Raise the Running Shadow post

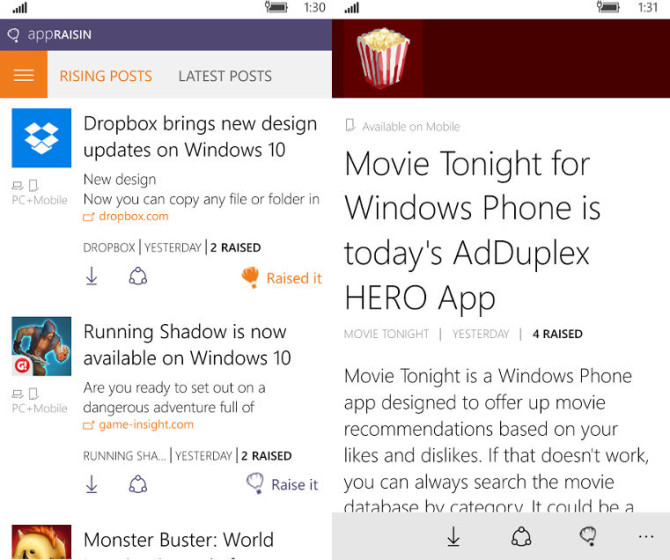coord(282,484)
